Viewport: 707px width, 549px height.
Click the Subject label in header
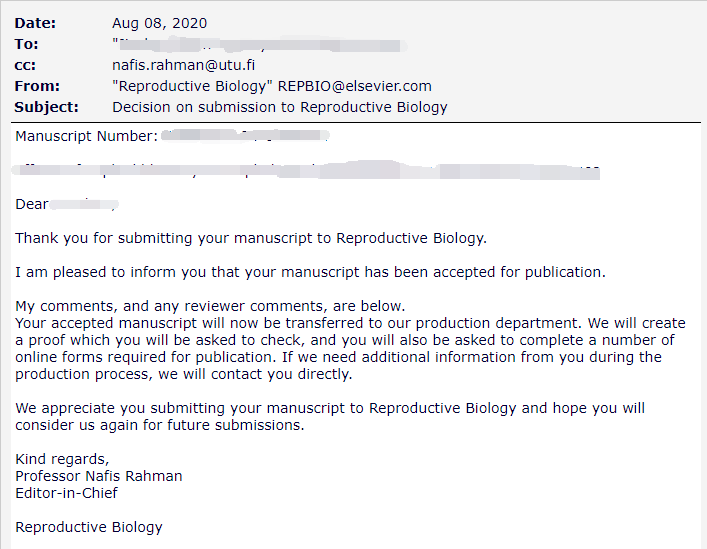coord(46,107)
